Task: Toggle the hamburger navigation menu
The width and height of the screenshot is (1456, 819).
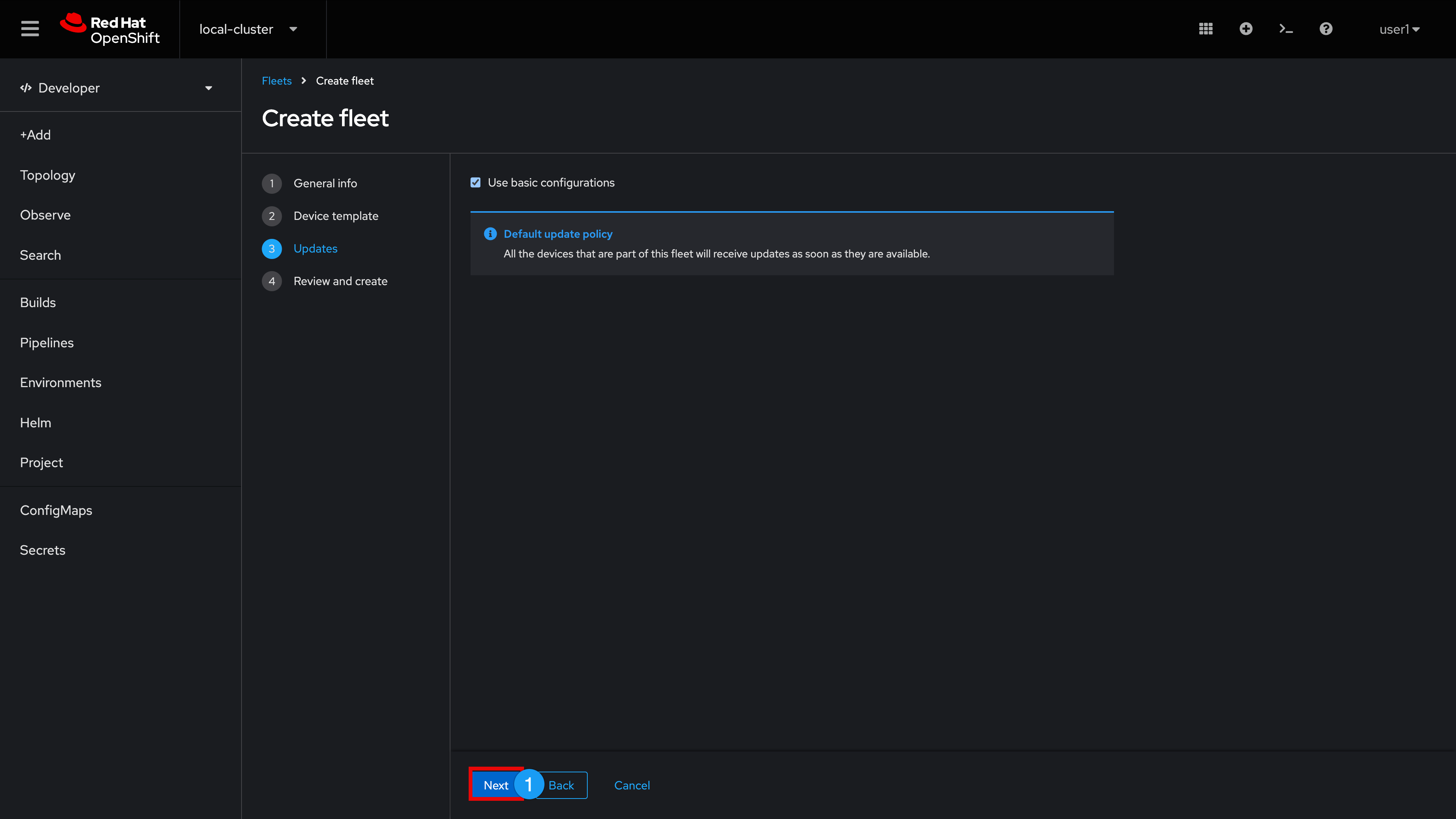Action: (x=30, y=29)
